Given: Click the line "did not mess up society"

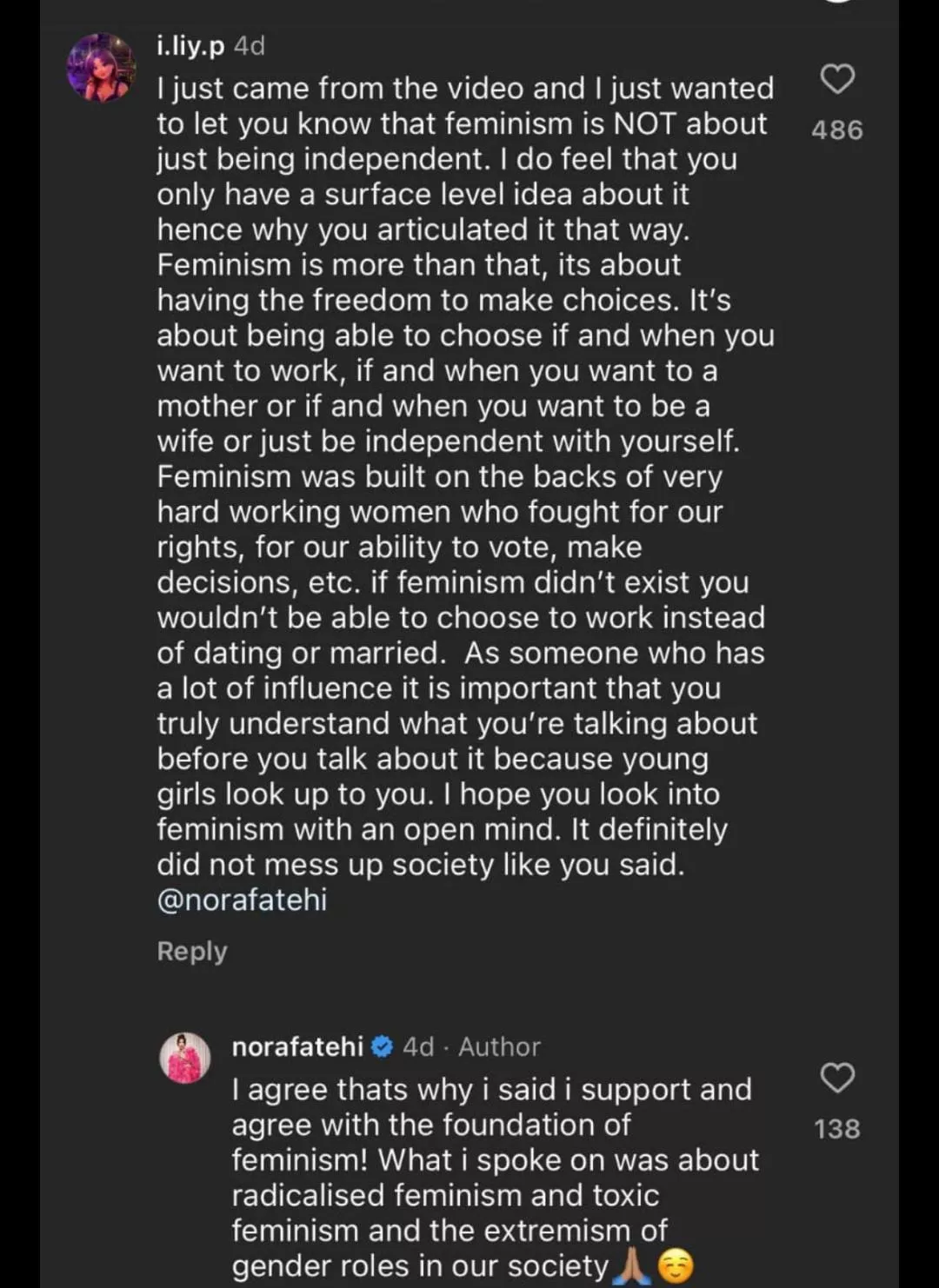Looking at the screenshot, I should 421,865.
